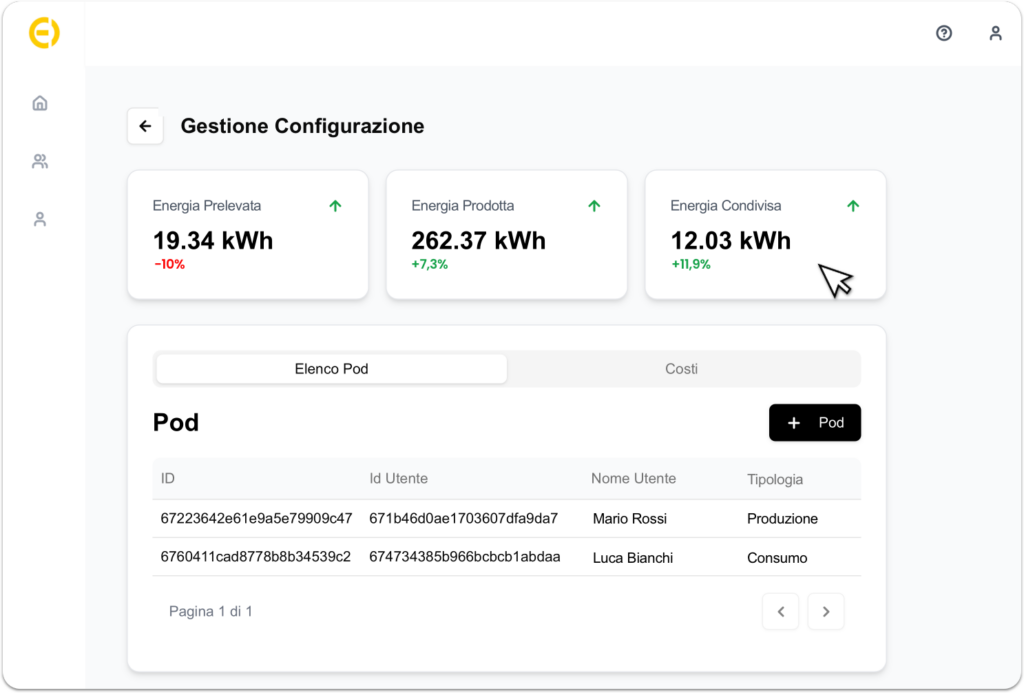Click the Tipologia column header

(775, 479)
